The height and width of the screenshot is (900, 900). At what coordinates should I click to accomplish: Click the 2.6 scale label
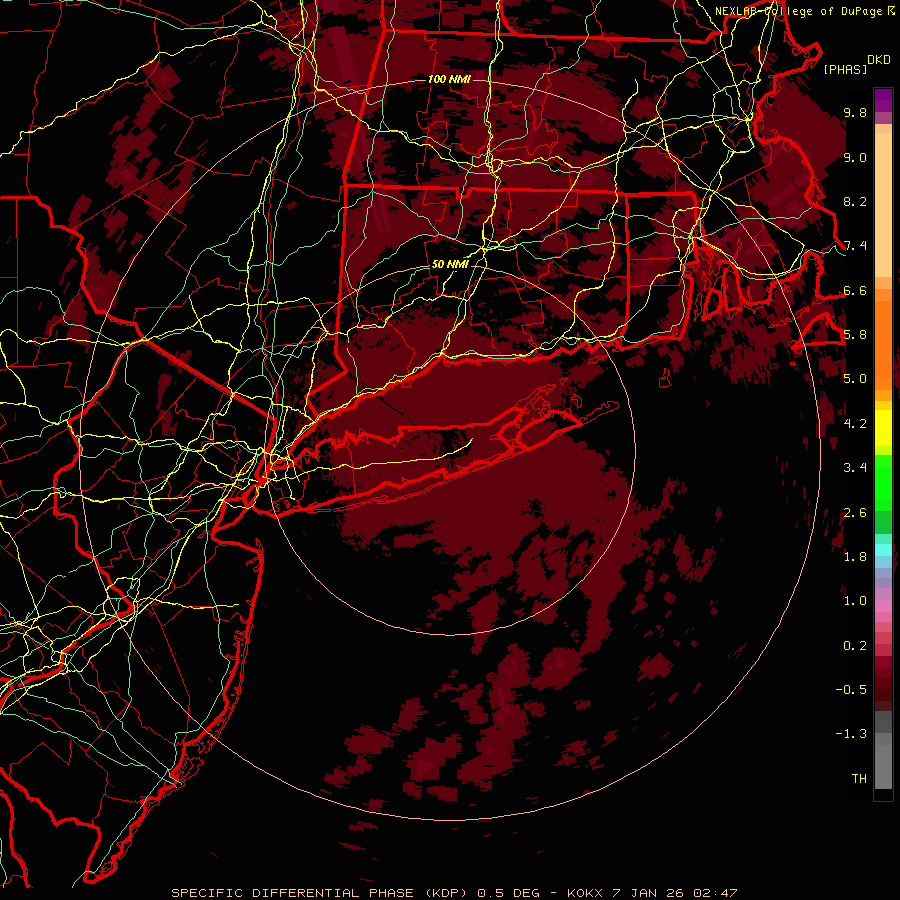coord(855,513)
